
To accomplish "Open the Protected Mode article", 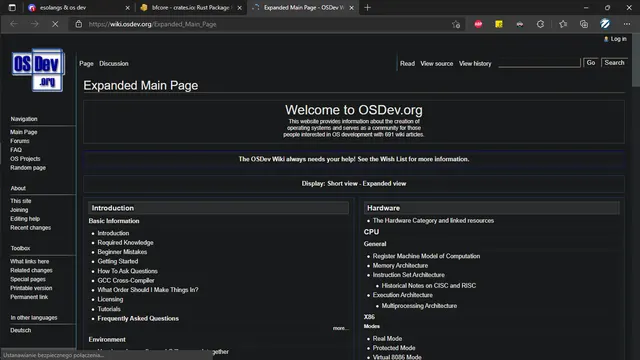I will click(394, 348).
